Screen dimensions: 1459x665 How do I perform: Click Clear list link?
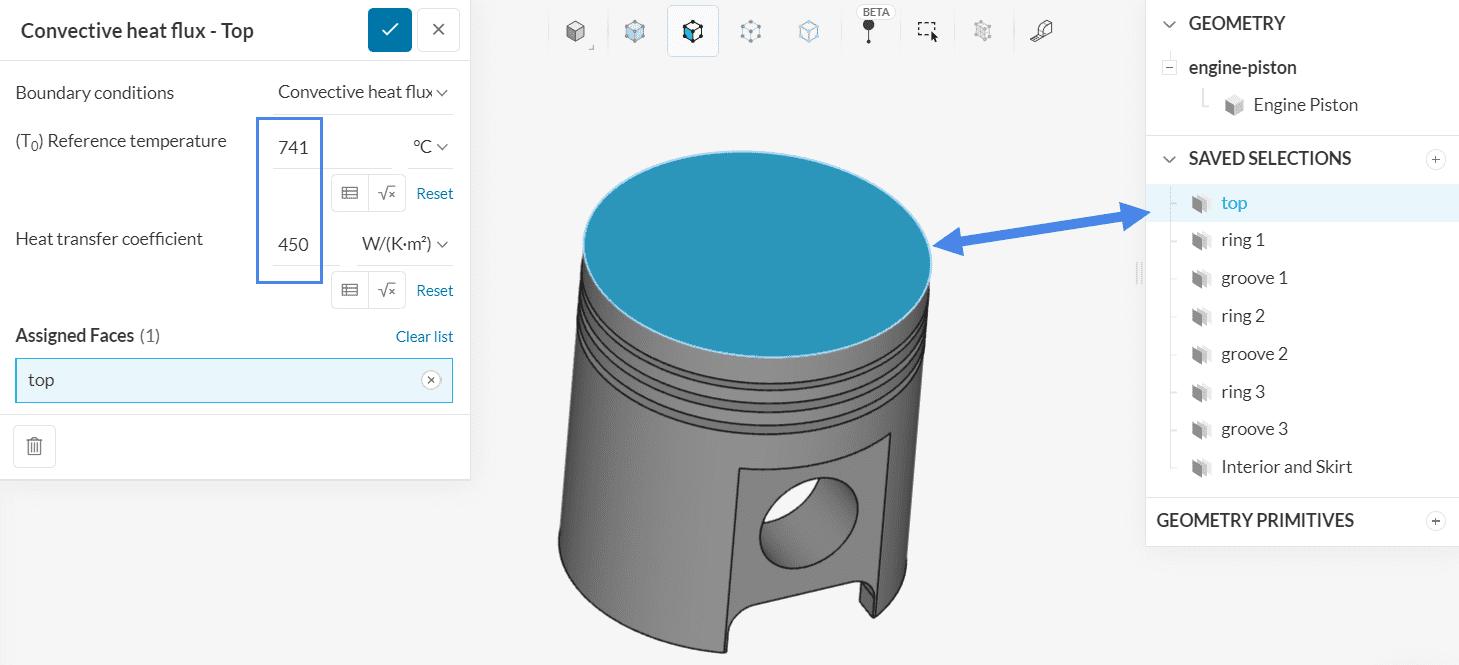point(424,336)
